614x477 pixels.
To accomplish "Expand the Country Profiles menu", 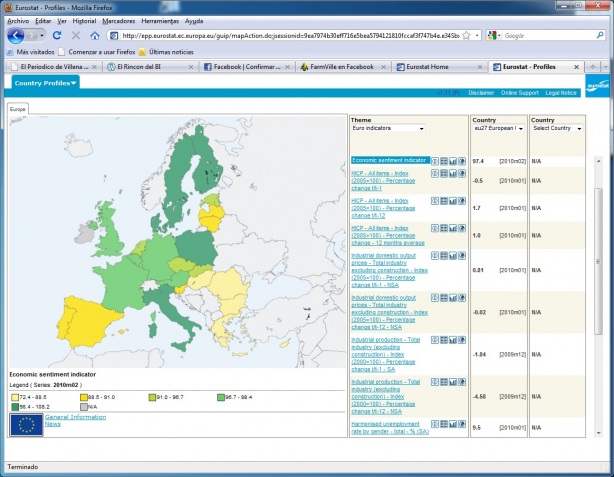I will tap(46, 83).
